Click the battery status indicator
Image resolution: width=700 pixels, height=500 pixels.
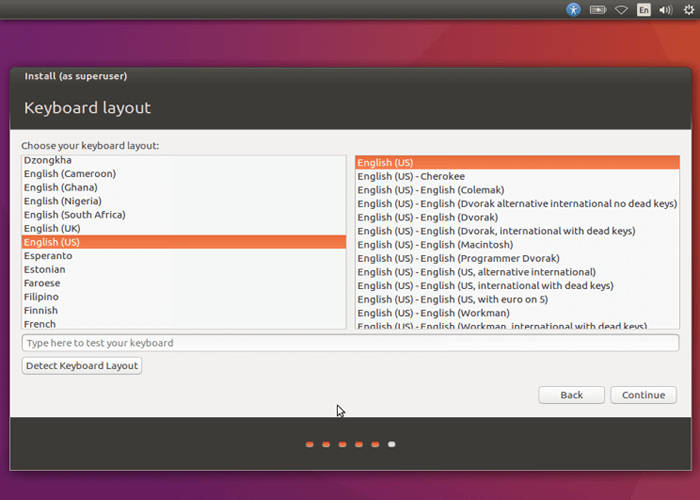pyautogui.click(x=598, y=9)
